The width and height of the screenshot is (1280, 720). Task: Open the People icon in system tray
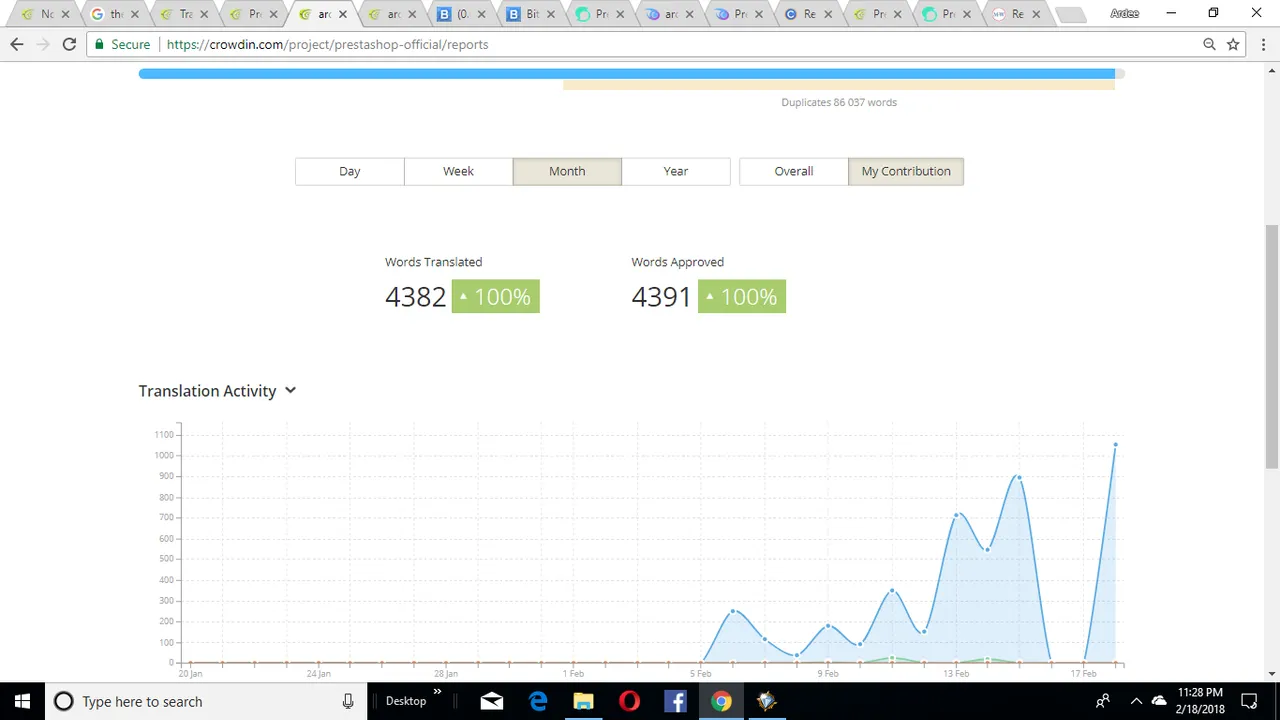[1103, 701]
